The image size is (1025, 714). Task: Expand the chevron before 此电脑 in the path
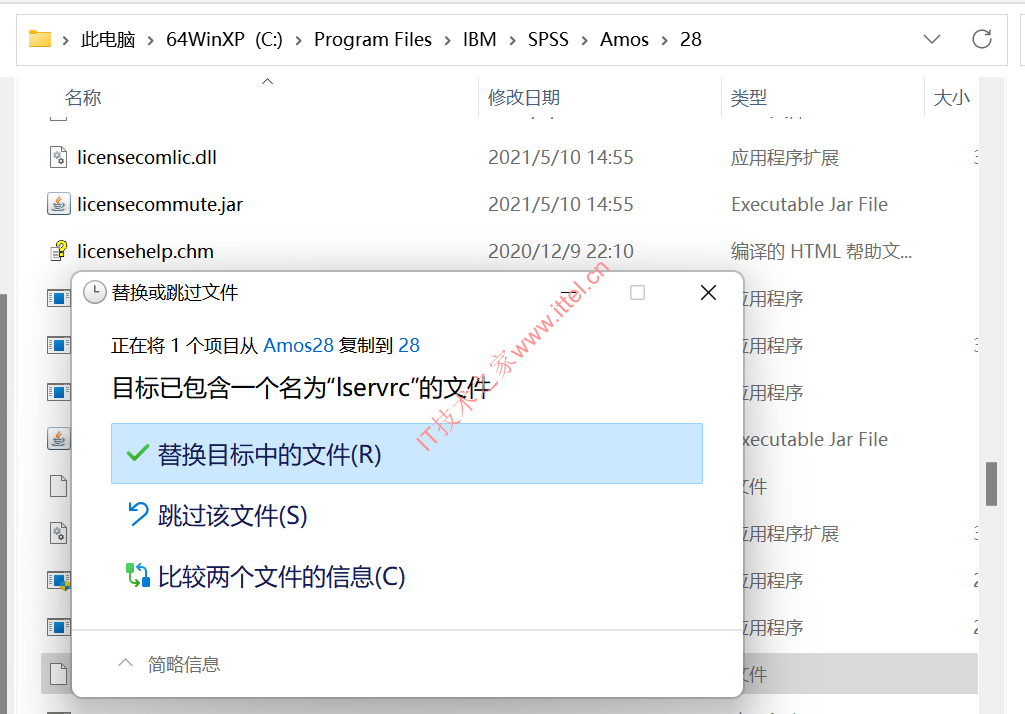[x=65, y=41]
